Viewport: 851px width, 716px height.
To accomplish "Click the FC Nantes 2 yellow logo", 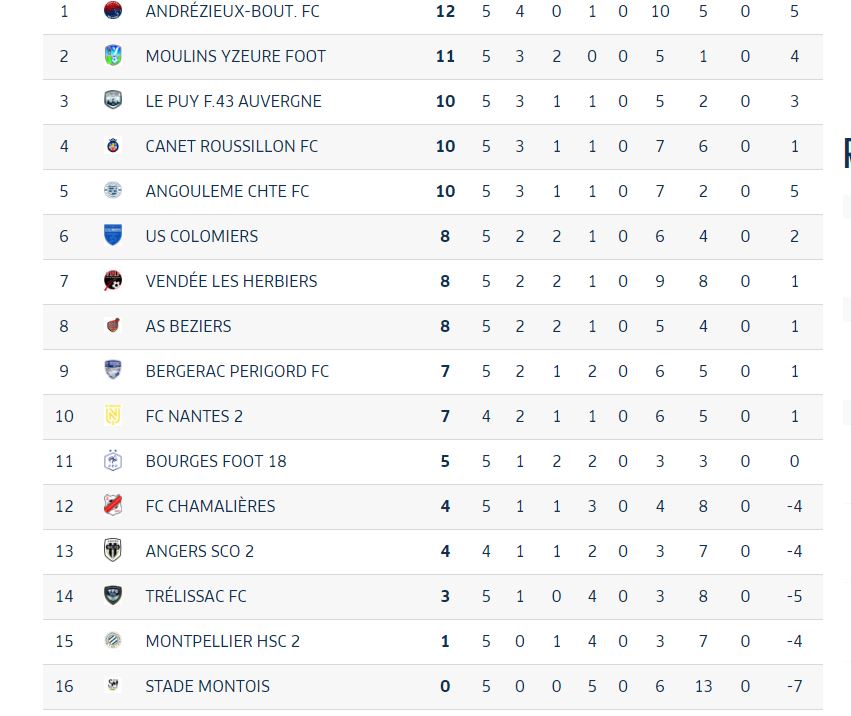I will pyautogui.click(x=113, y=415).
